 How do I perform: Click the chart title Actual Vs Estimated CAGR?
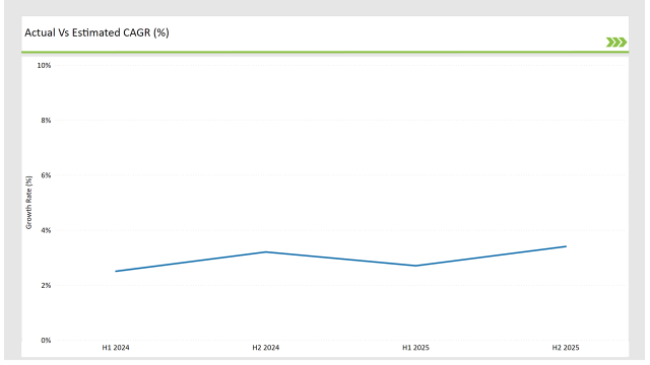point(97,33)
